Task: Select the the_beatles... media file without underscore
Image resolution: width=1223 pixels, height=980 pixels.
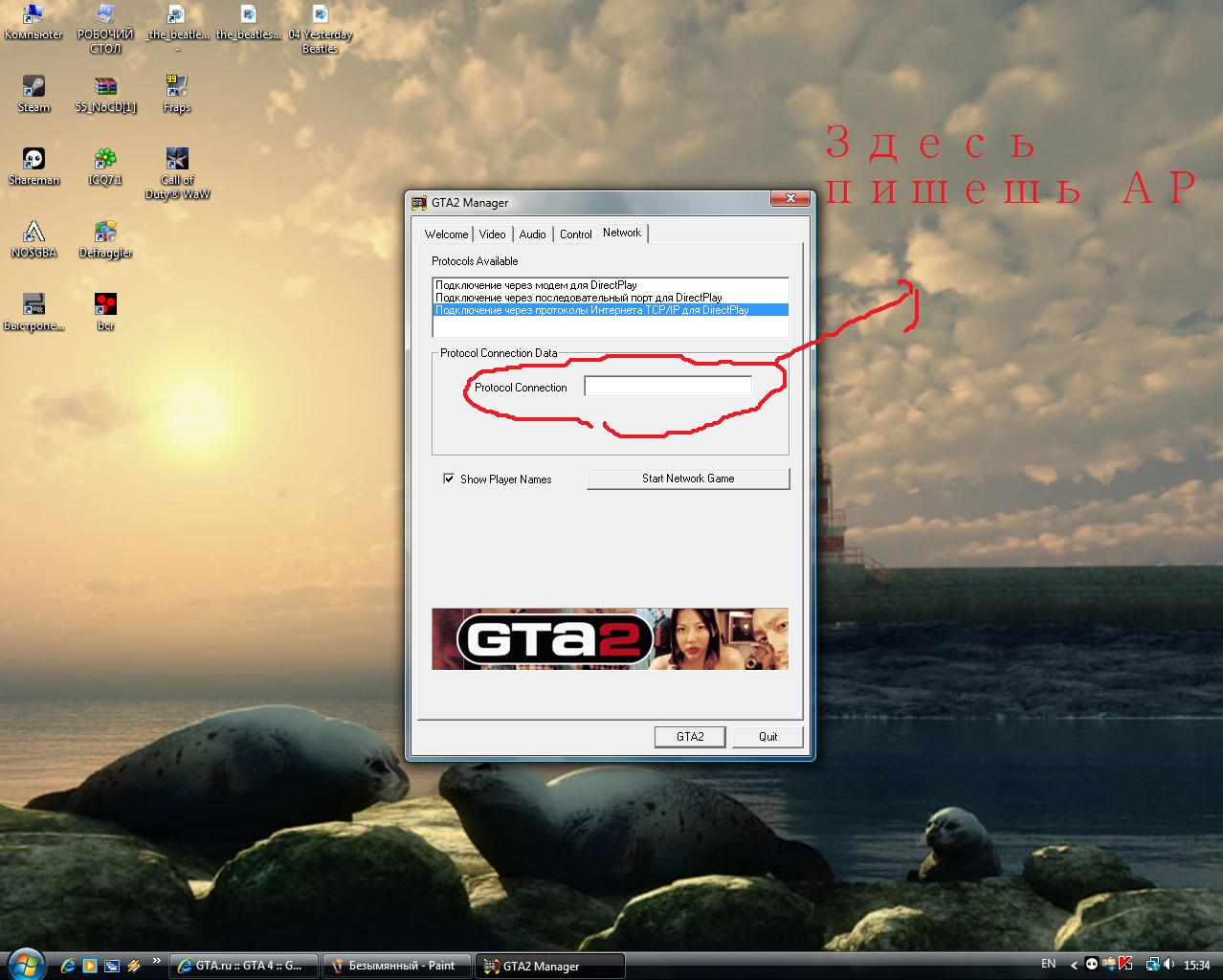Action: coord(249,23)
